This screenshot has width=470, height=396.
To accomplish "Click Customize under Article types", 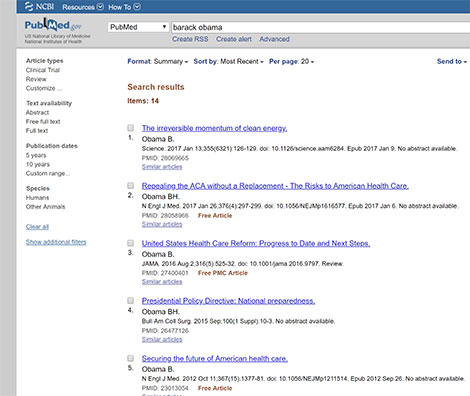I will [44, 88].
